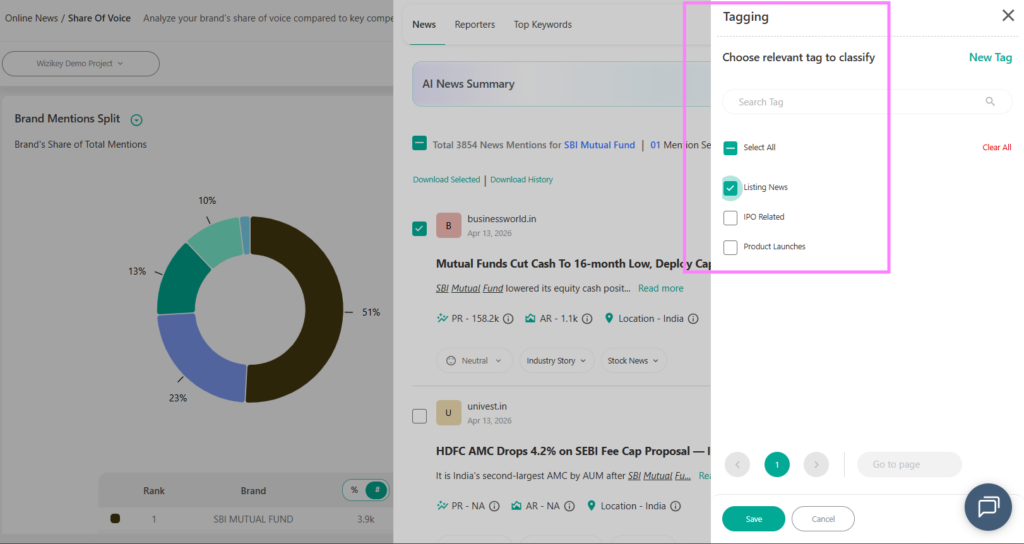Viewport: 1024px width, 544px height.
Task: Go to previous page arrow in Tagging
Action: [737, 464]
